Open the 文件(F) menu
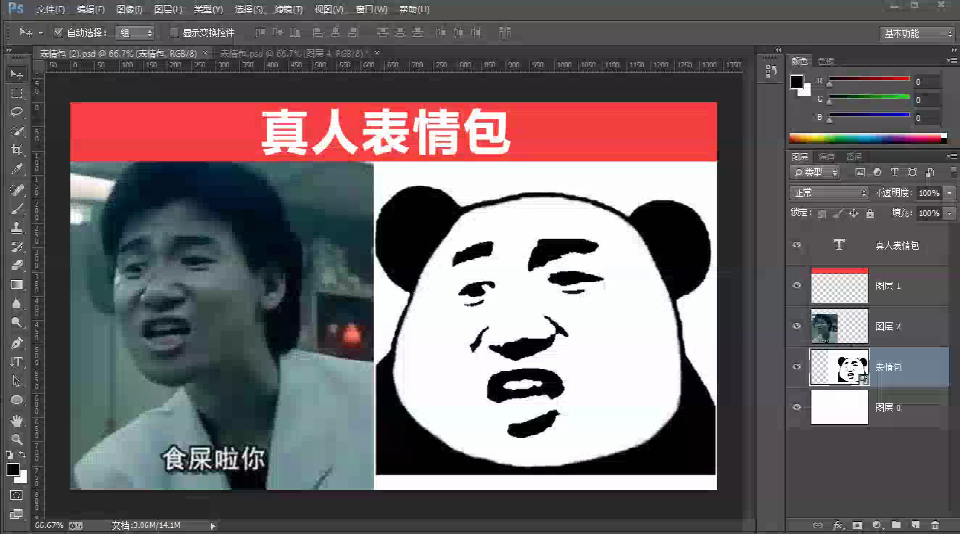Screen dimensions: 960x534 (50, 9)
